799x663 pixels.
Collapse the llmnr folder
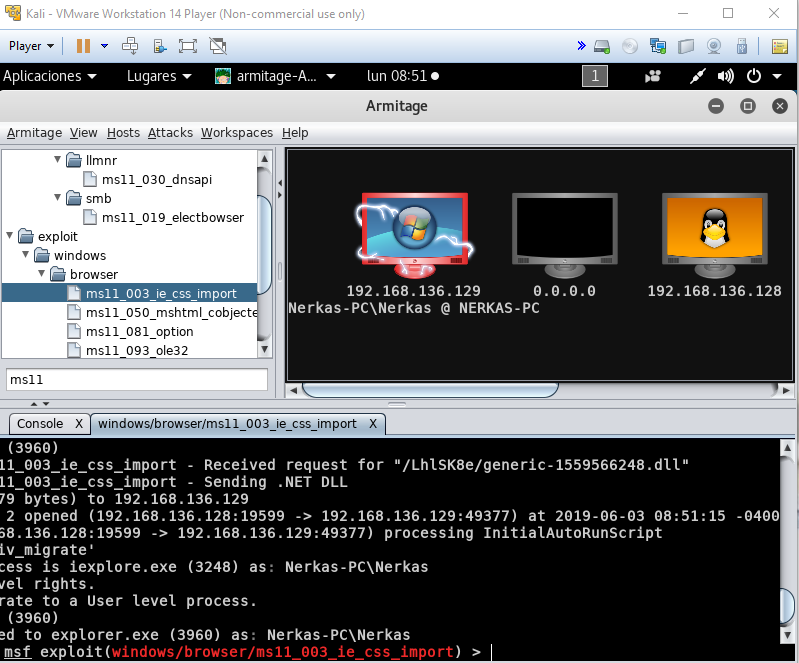tap(58, 160)
